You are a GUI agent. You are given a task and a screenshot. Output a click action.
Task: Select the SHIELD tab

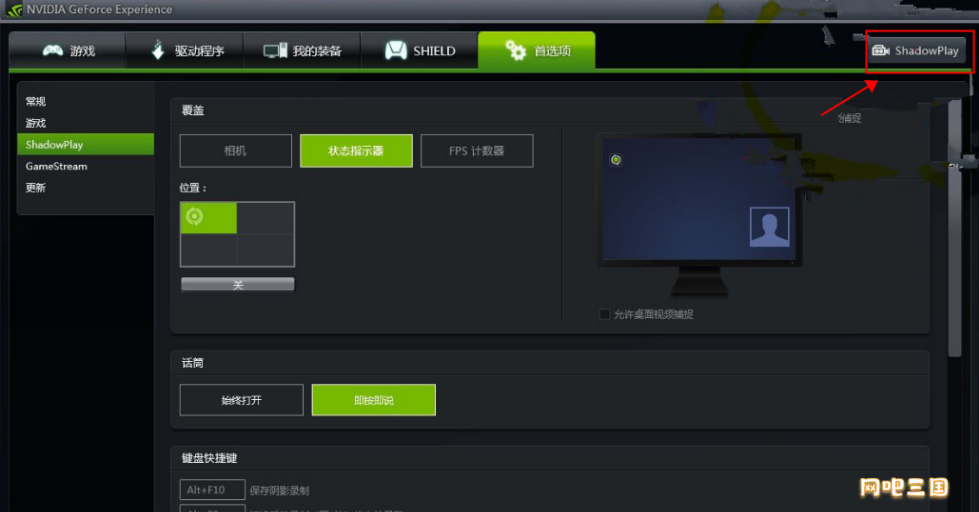tap(420, 51)
